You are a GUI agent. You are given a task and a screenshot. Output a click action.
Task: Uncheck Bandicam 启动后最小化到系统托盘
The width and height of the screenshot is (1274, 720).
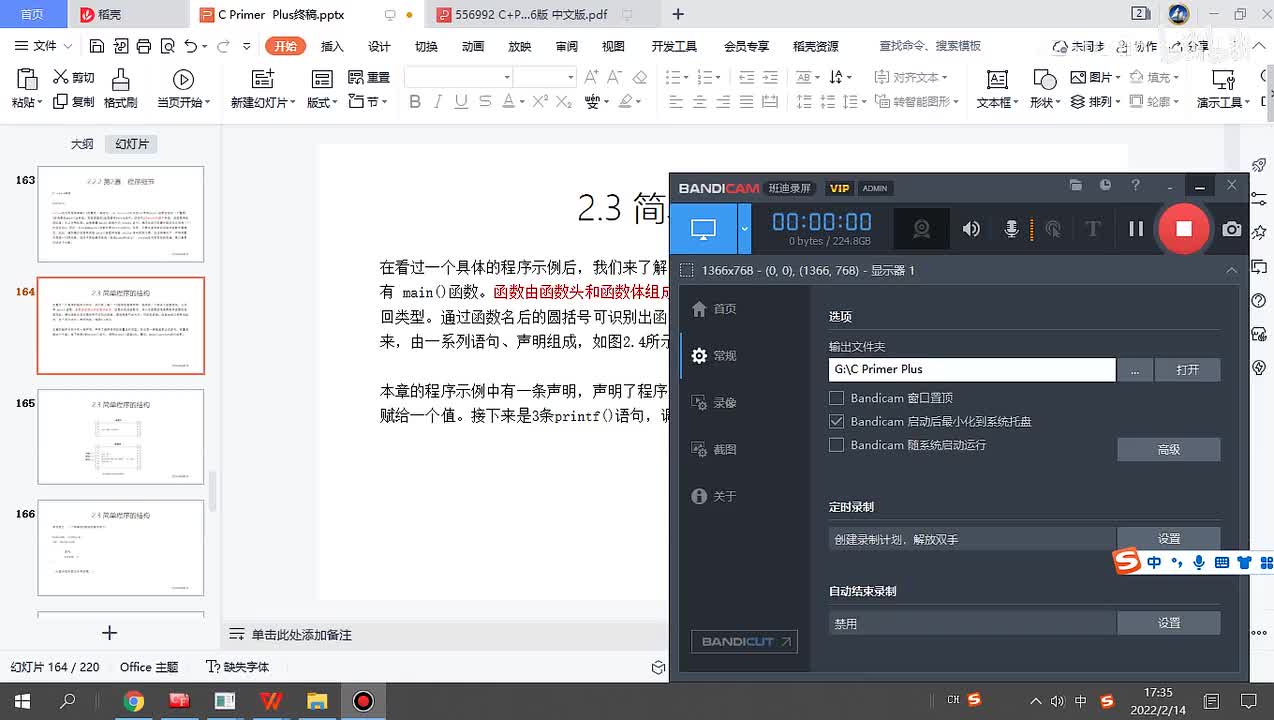[x=837, y=421]
